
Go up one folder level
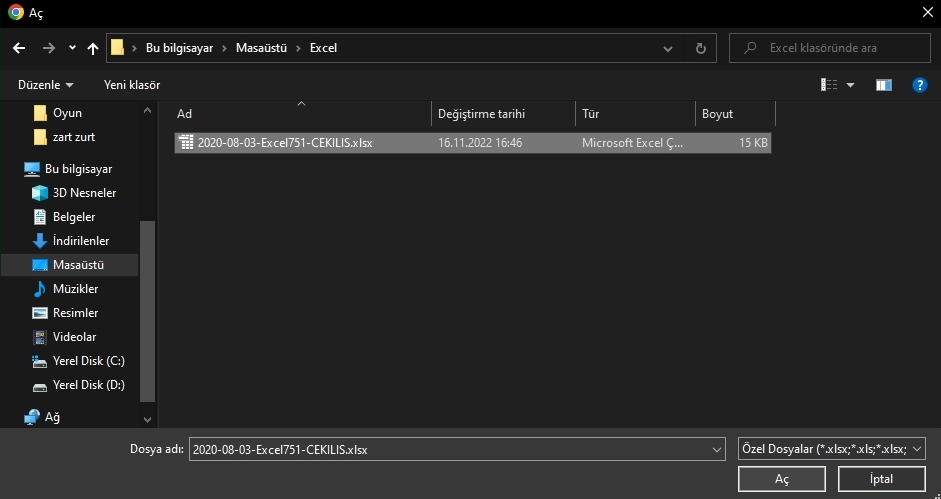click(x=94, y=48)
